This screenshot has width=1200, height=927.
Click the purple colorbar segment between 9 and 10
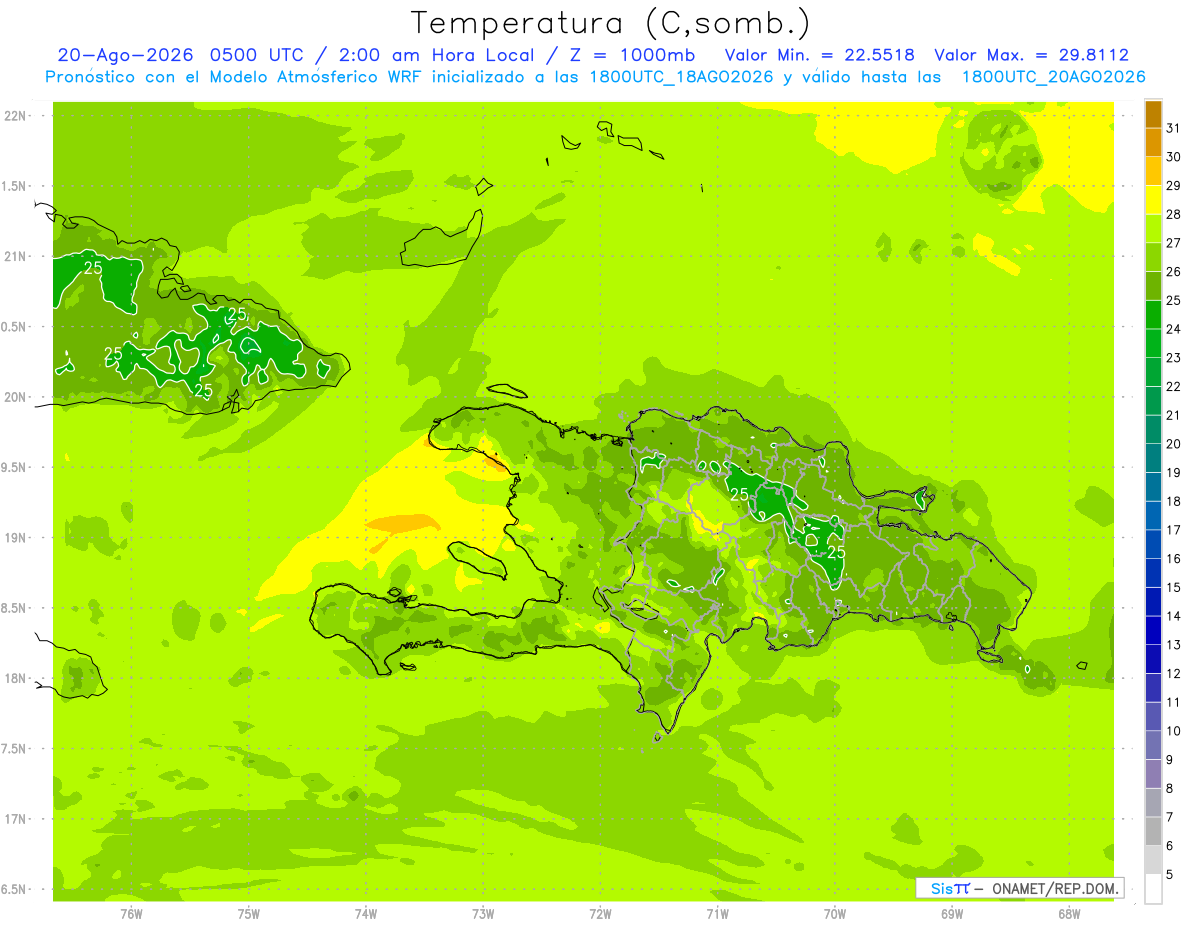click(x=1153, y=746)
